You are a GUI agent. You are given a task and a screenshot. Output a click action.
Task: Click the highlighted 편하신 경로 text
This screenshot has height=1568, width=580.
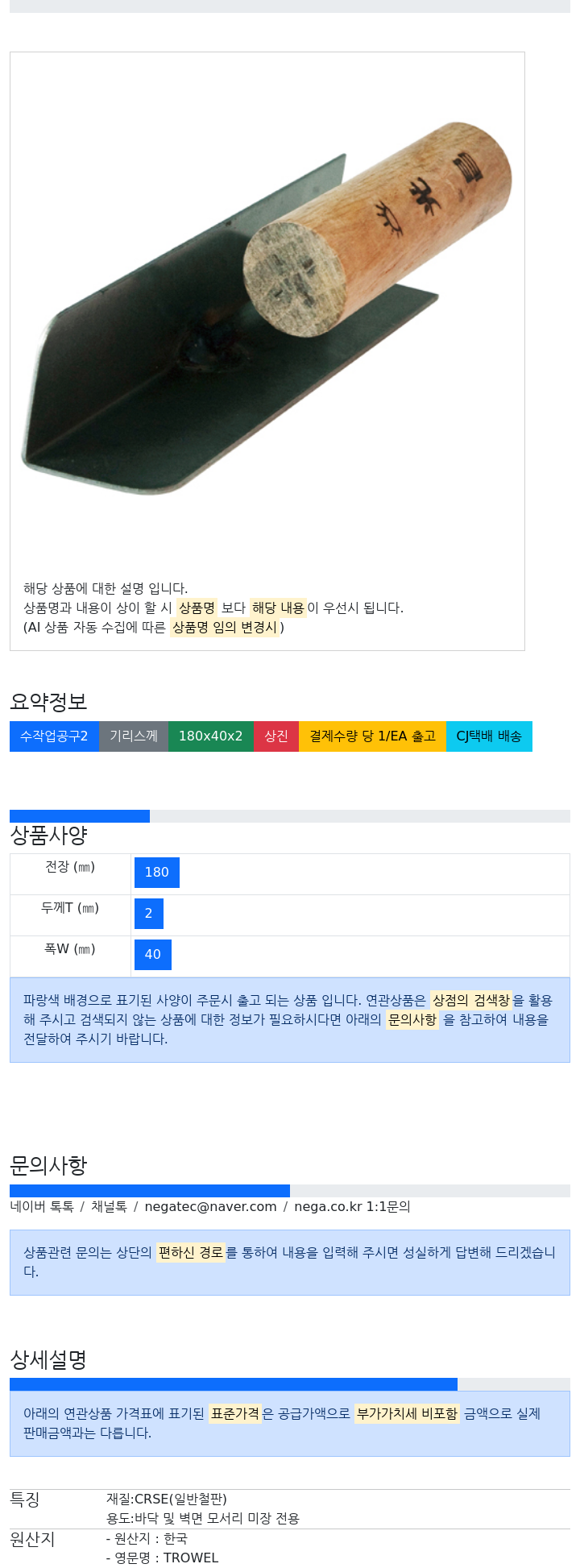(x=190, y=1253)
